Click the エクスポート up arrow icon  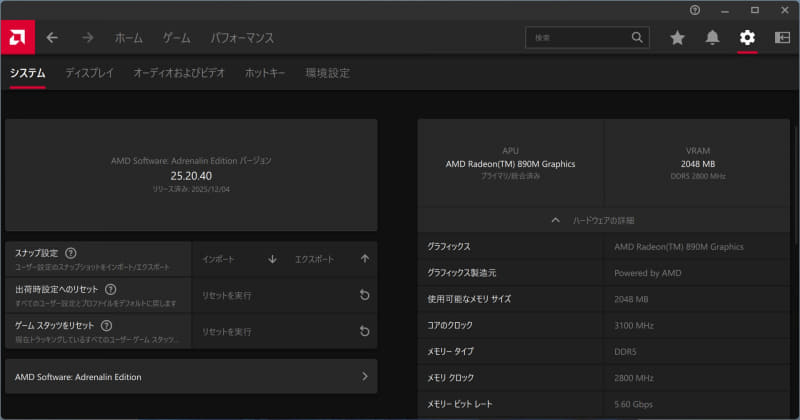(365, 259)
